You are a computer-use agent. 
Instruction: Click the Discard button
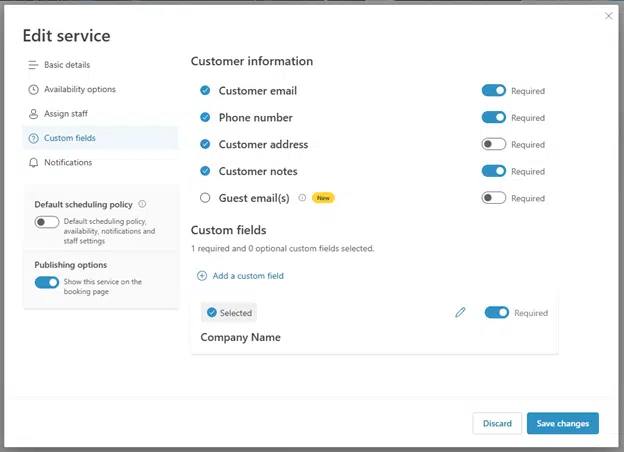497,423
